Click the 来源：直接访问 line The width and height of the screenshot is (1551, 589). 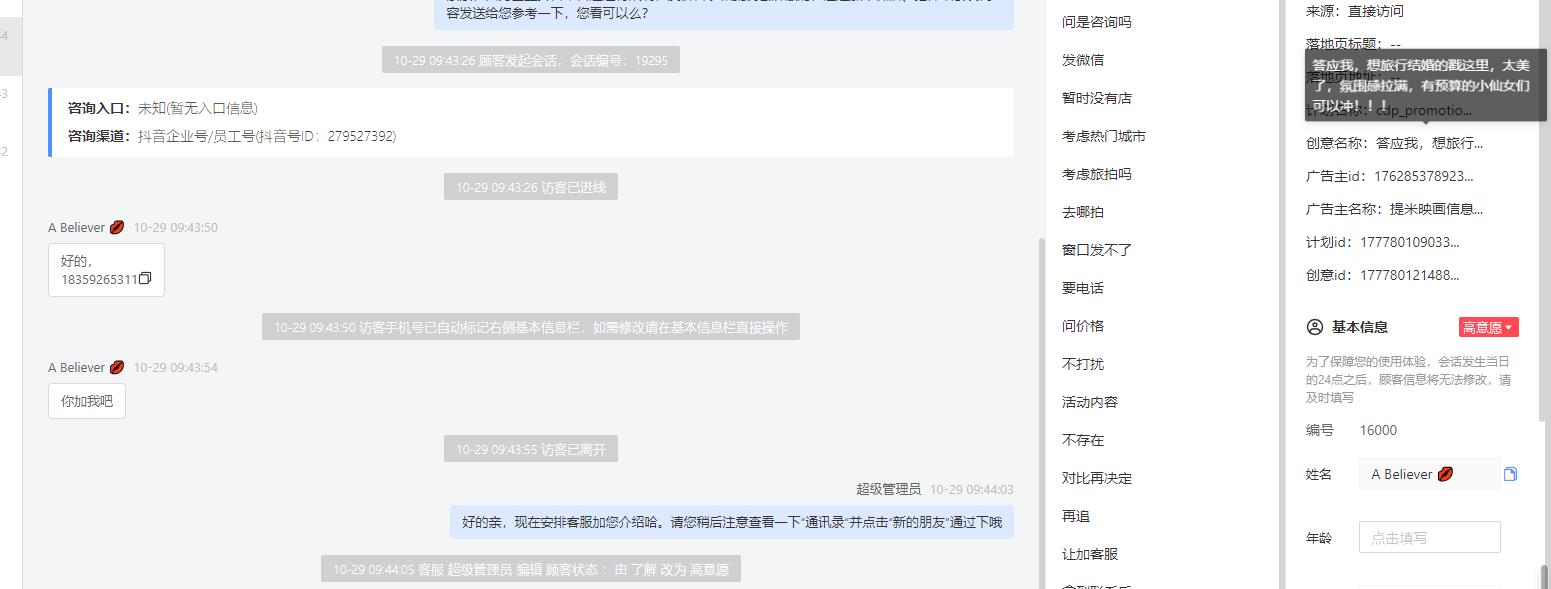tap(1354, 11)
